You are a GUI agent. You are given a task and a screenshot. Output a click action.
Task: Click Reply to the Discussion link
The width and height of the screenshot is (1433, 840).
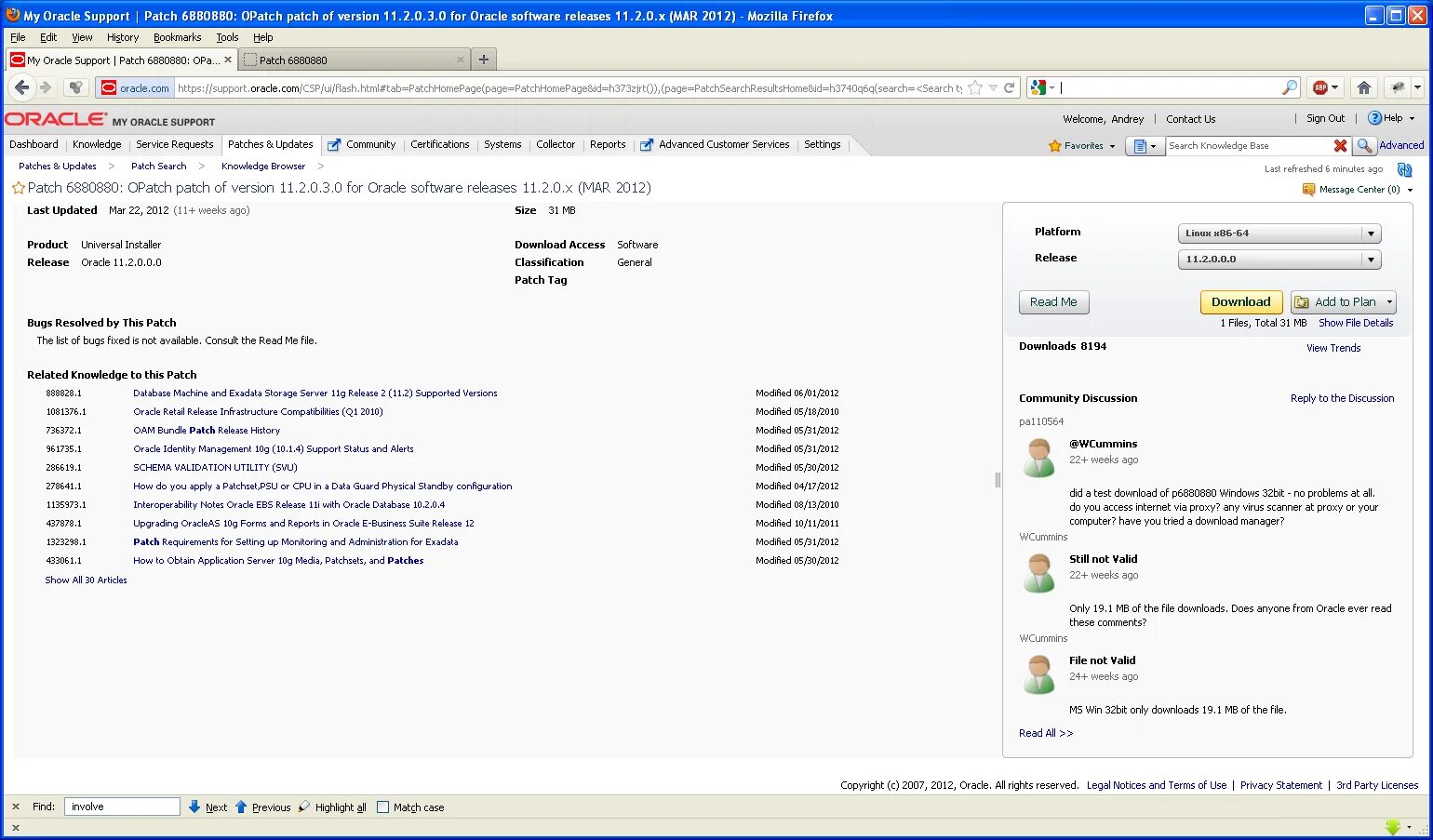[1342, 398]
